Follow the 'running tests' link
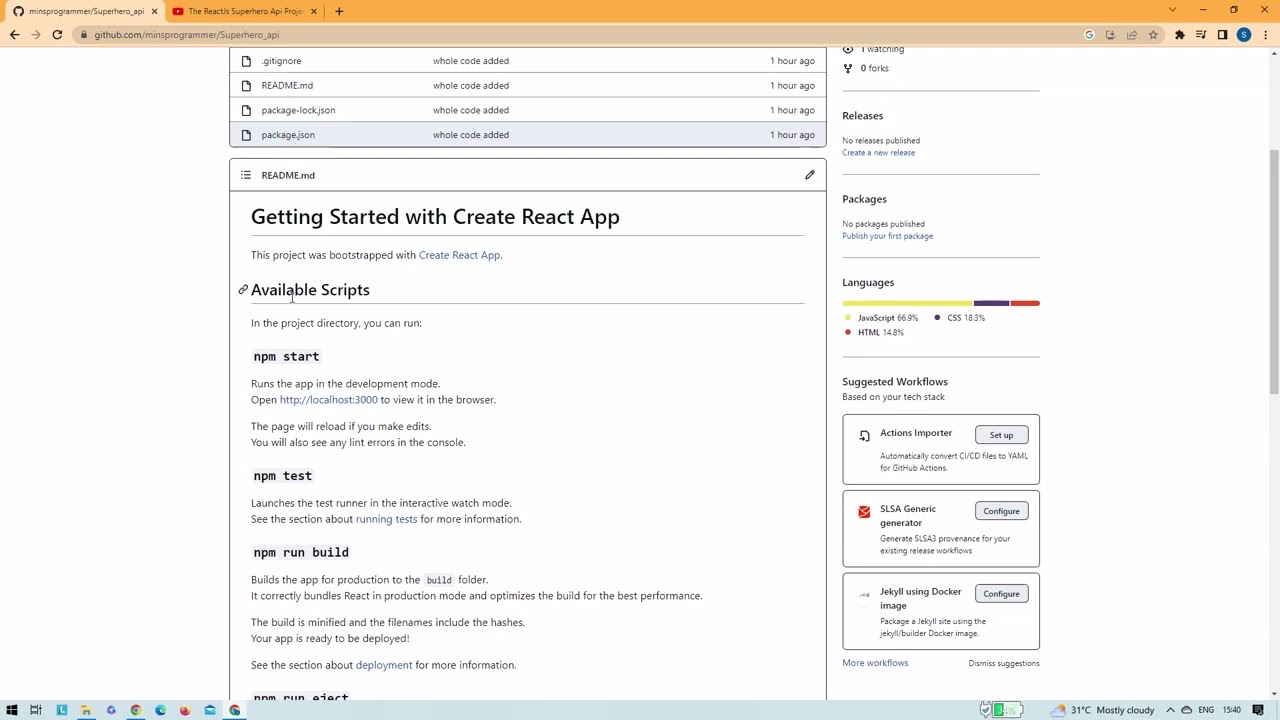The height and width of the screenshot is (720, 1280). click(x=386, y=519)
